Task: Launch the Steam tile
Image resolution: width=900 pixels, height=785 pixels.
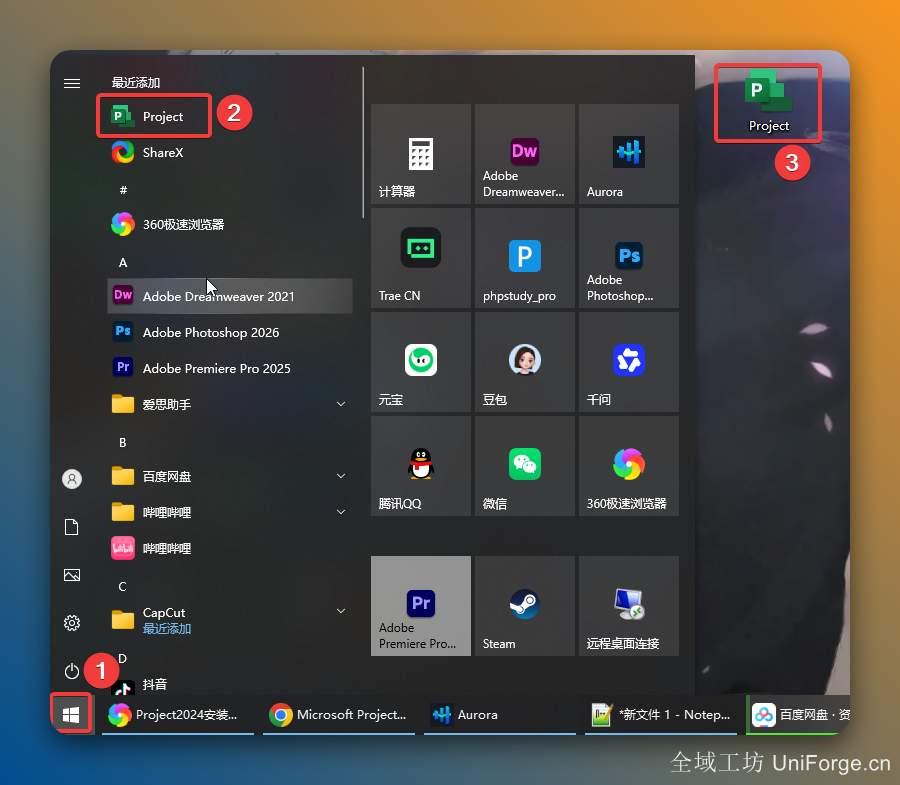Action: coord(525,605)
